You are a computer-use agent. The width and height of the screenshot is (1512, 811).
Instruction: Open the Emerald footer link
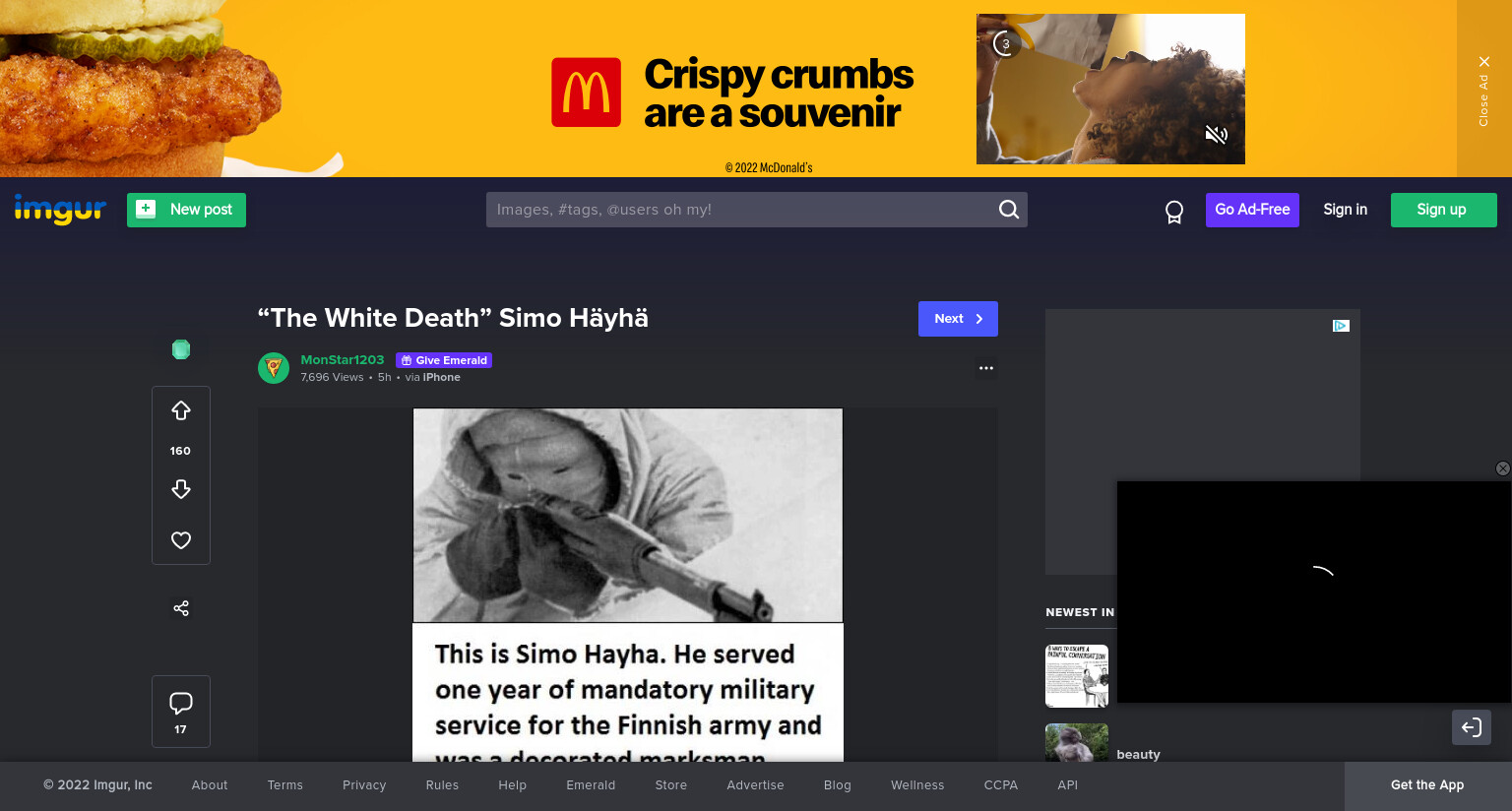591,785
